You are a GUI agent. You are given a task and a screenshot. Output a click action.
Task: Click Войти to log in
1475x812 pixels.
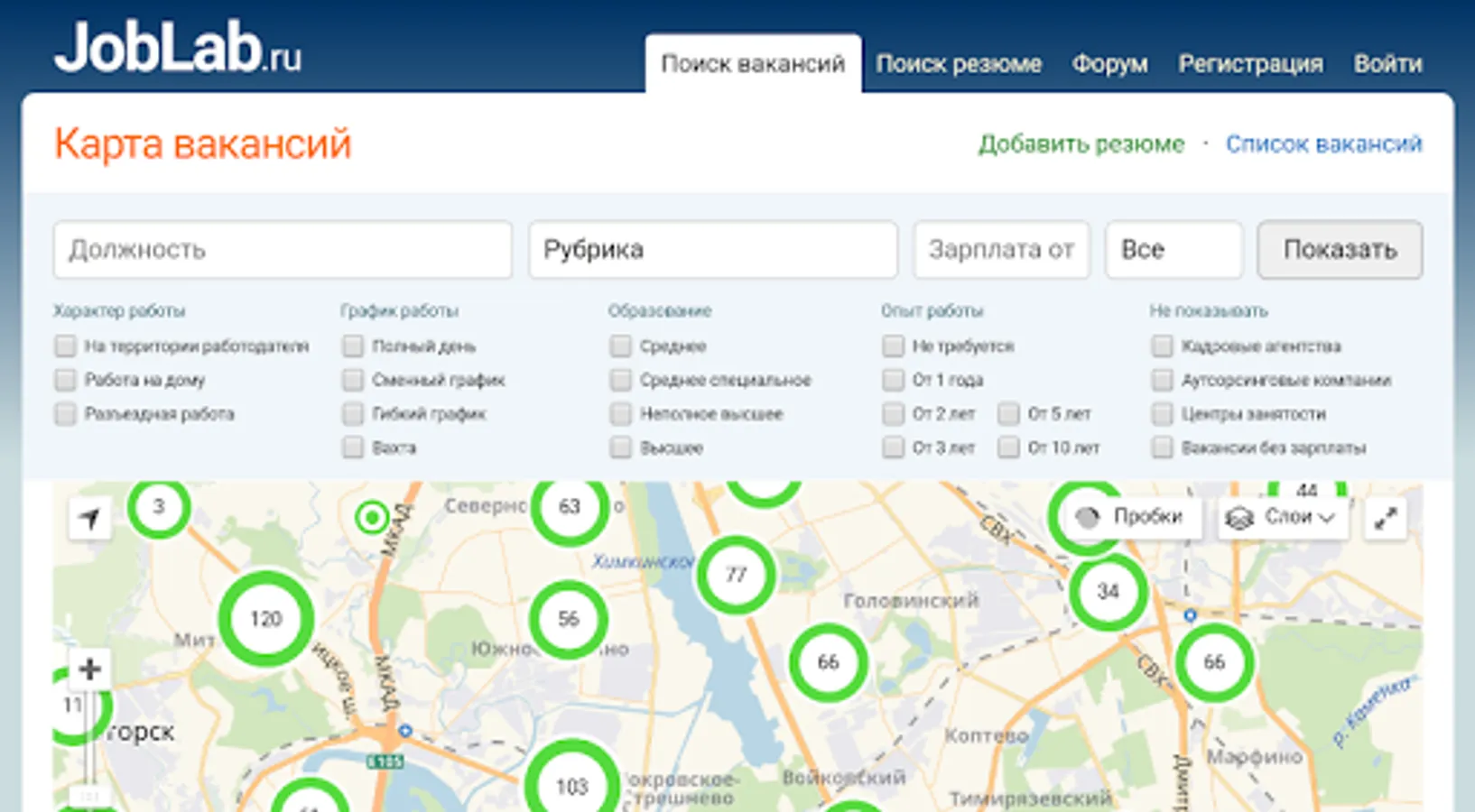(x=1387, y=64)
